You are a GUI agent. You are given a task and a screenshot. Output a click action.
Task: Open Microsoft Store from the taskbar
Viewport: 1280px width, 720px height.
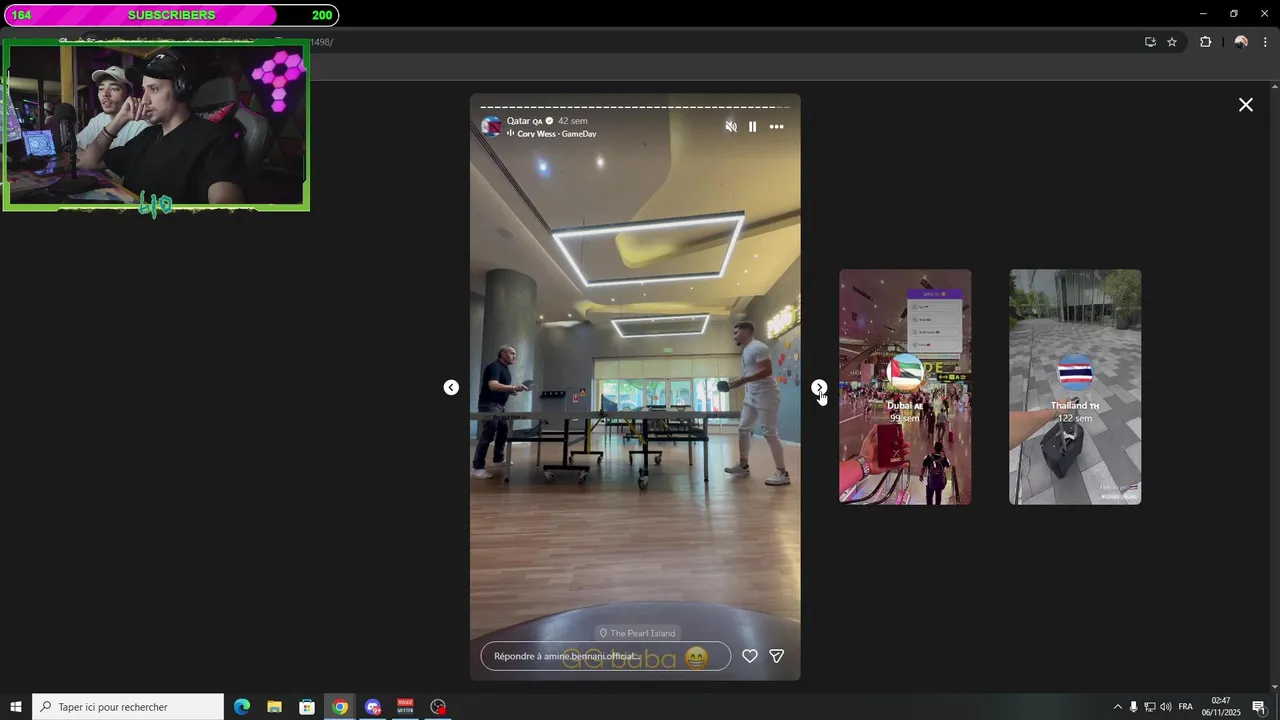tap(307, 707)
